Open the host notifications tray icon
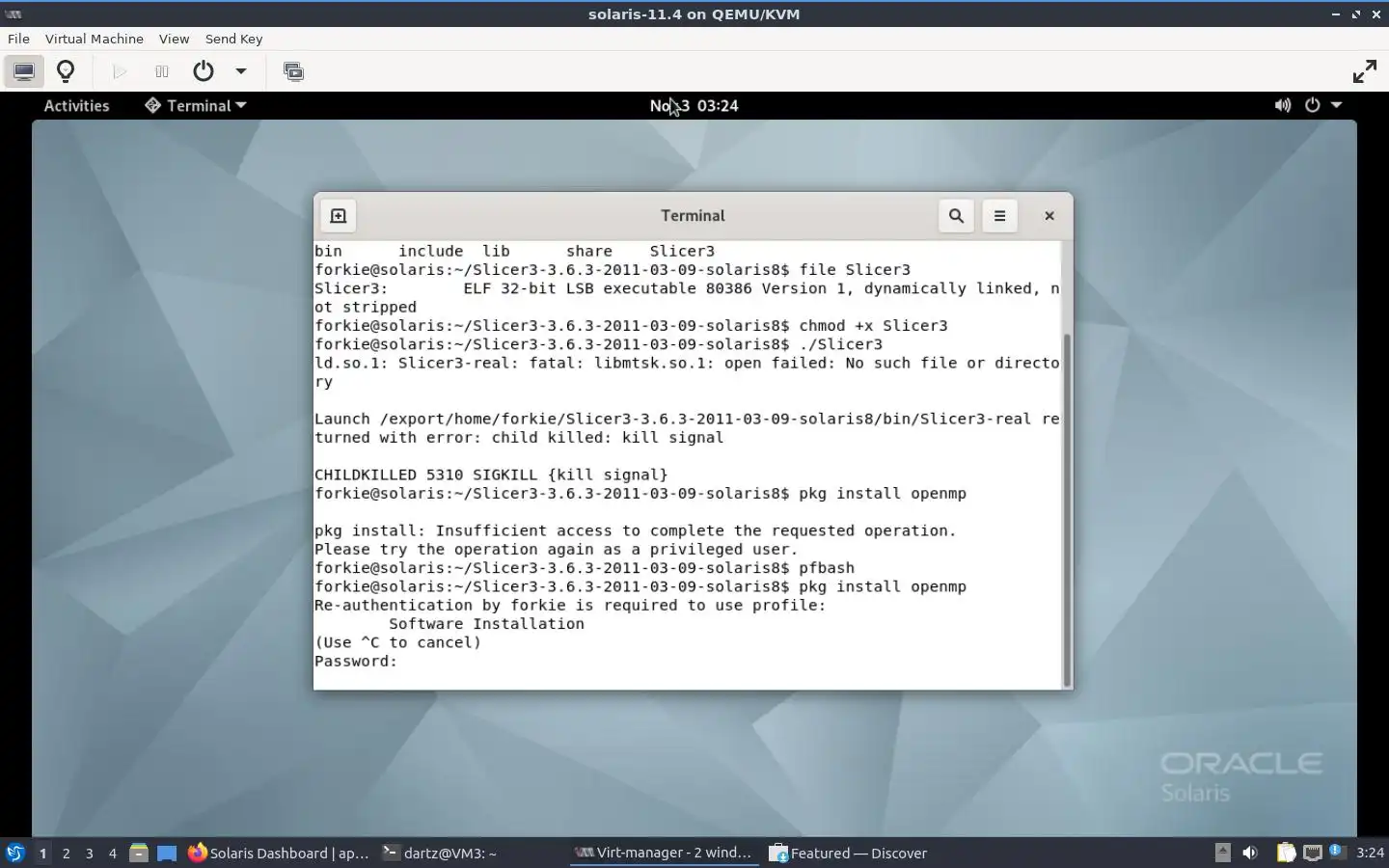1389x868 pixels. 1337,852
